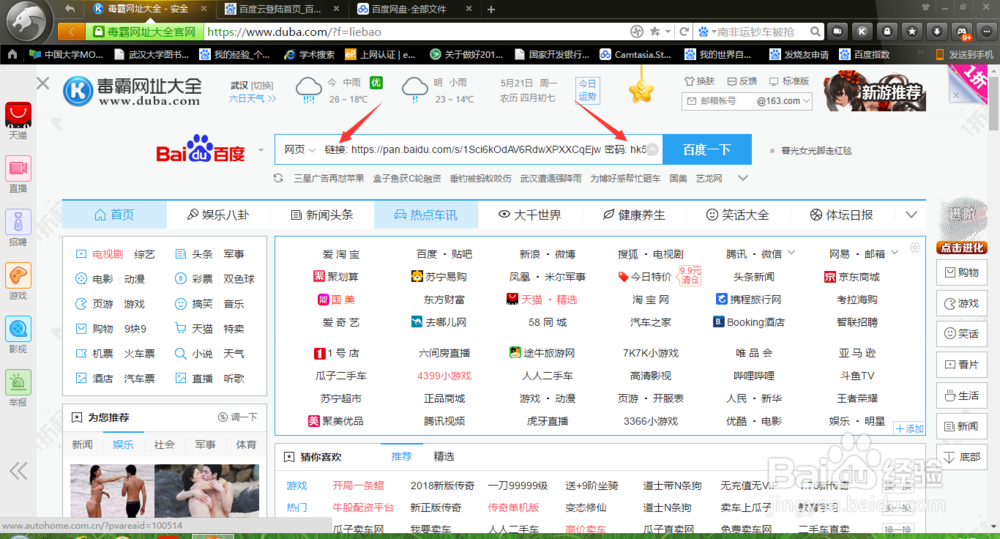The image size is (1000, 539).
Task: Click the lock icon in browser toolbar
Action: [x=887, y=31]
